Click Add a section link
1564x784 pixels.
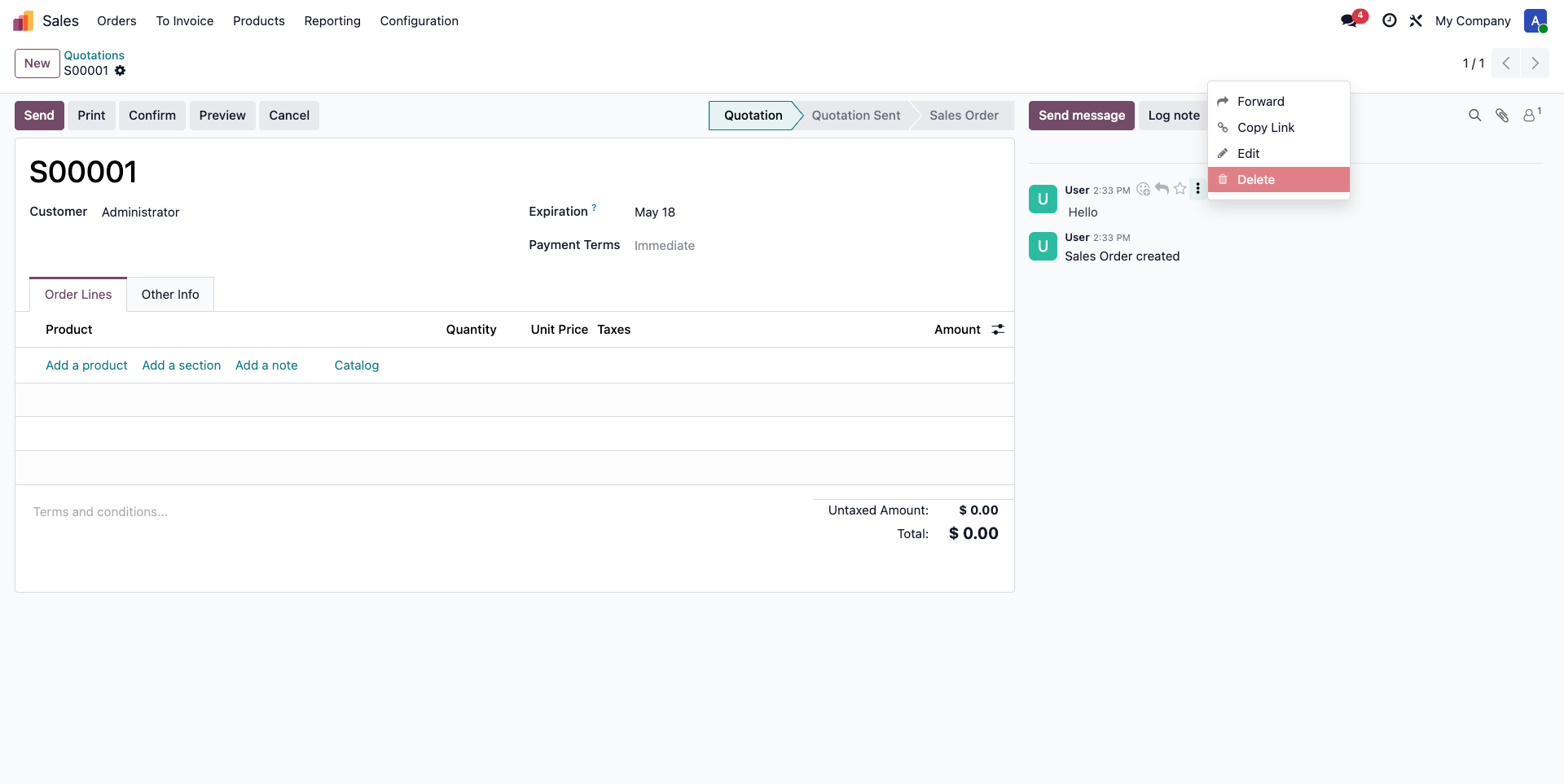click(x=182, y=366)
